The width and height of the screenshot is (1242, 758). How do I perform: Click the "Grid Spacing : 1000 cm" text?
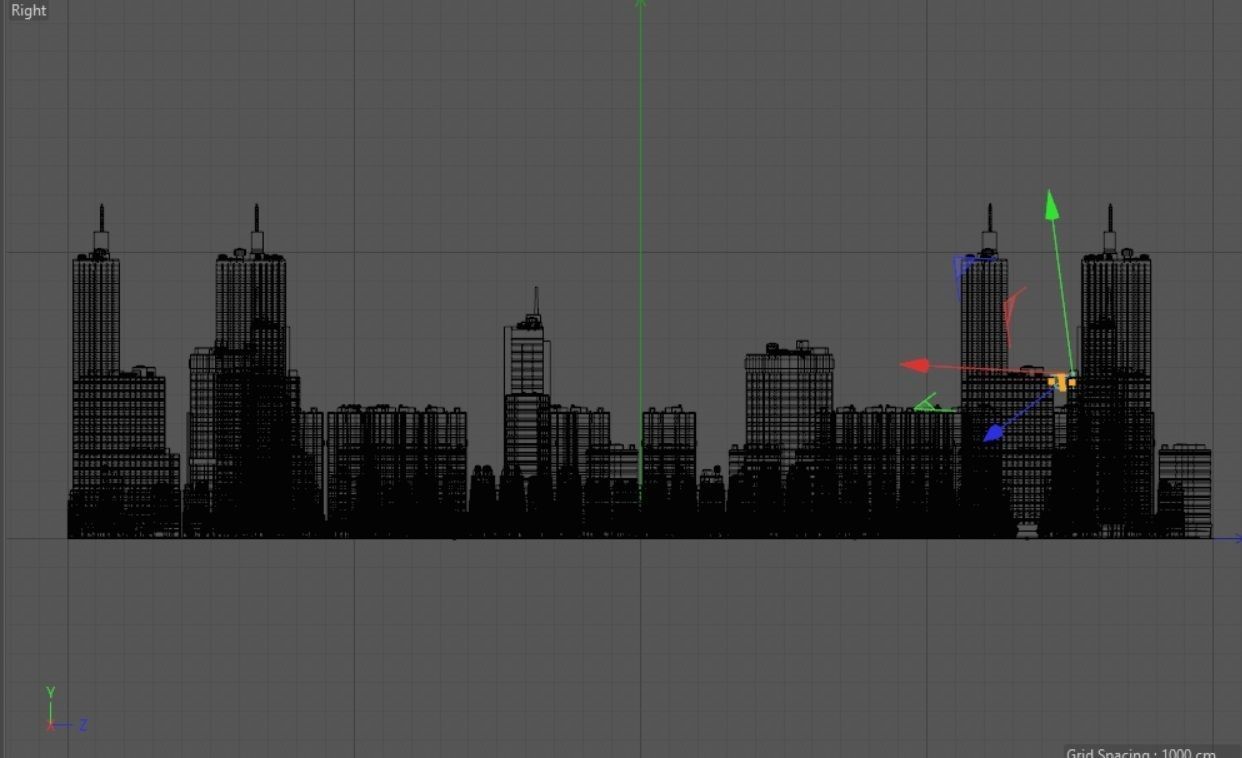pos(1141,753)
